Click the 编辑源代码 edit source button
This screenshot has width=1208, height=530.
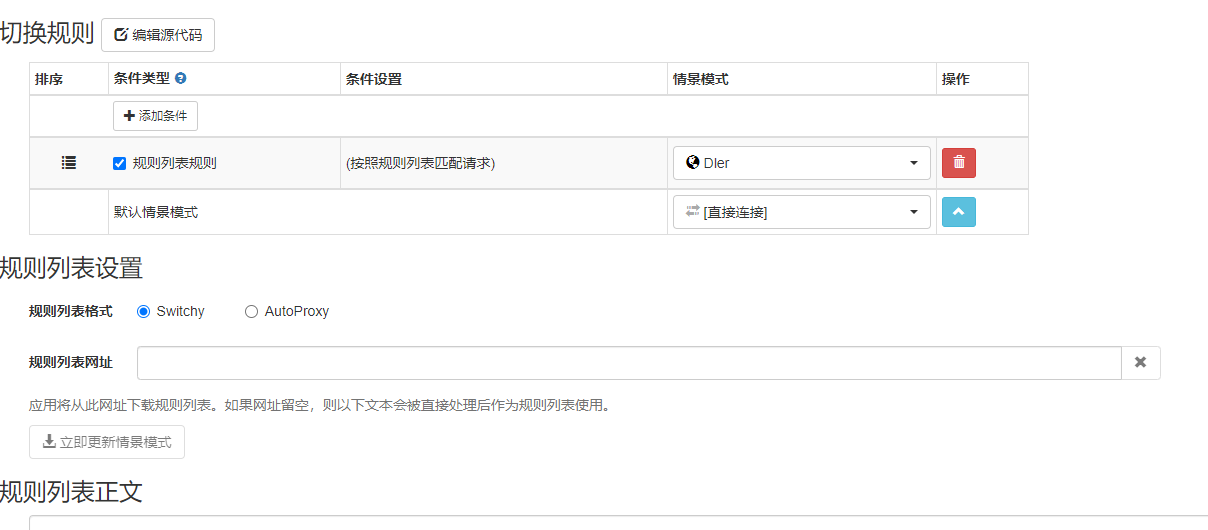click(x=158, y=35)
